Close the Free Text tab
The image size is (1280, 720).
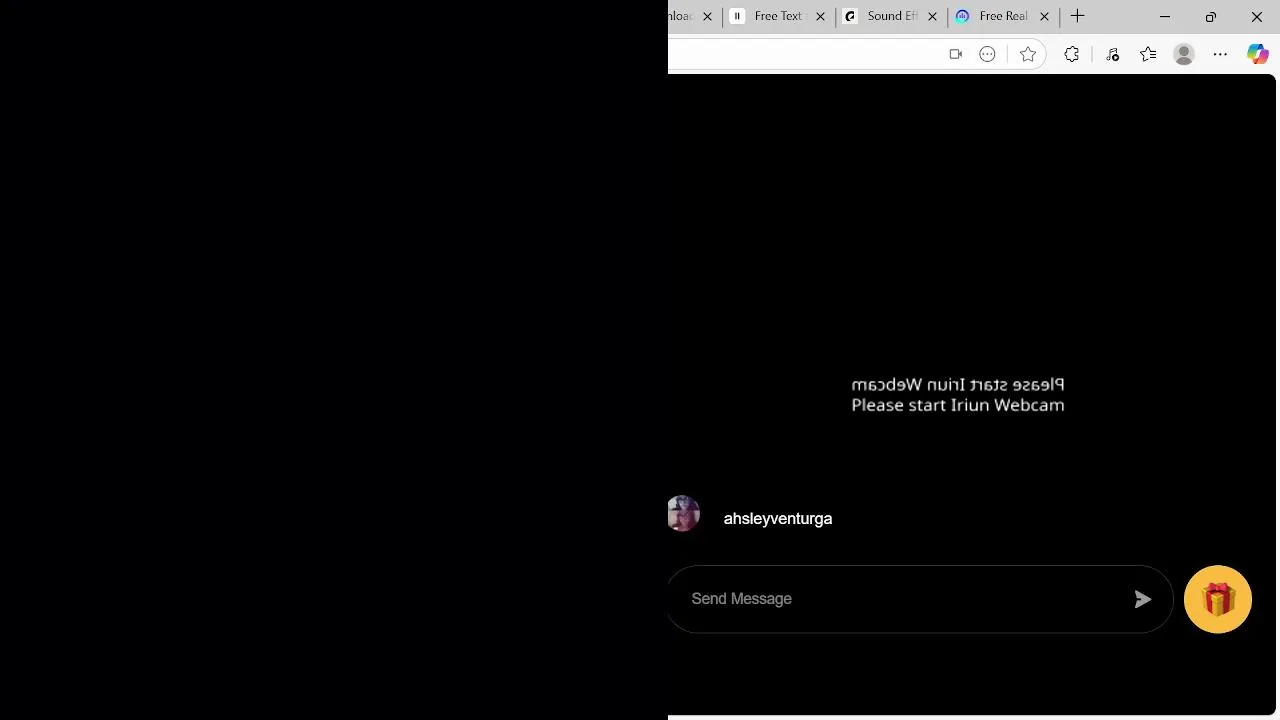coord(820,16)
